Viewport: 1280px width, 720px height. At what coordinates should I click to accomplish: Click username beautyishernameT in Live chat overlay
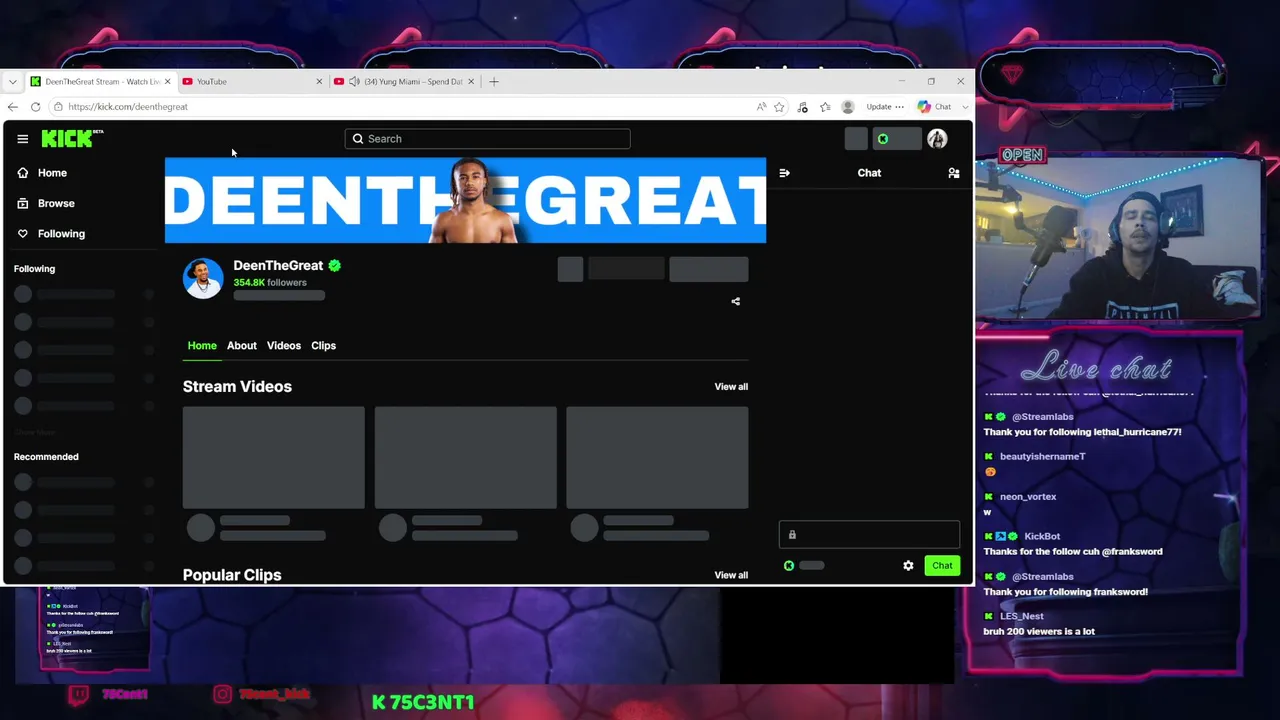1042,457
